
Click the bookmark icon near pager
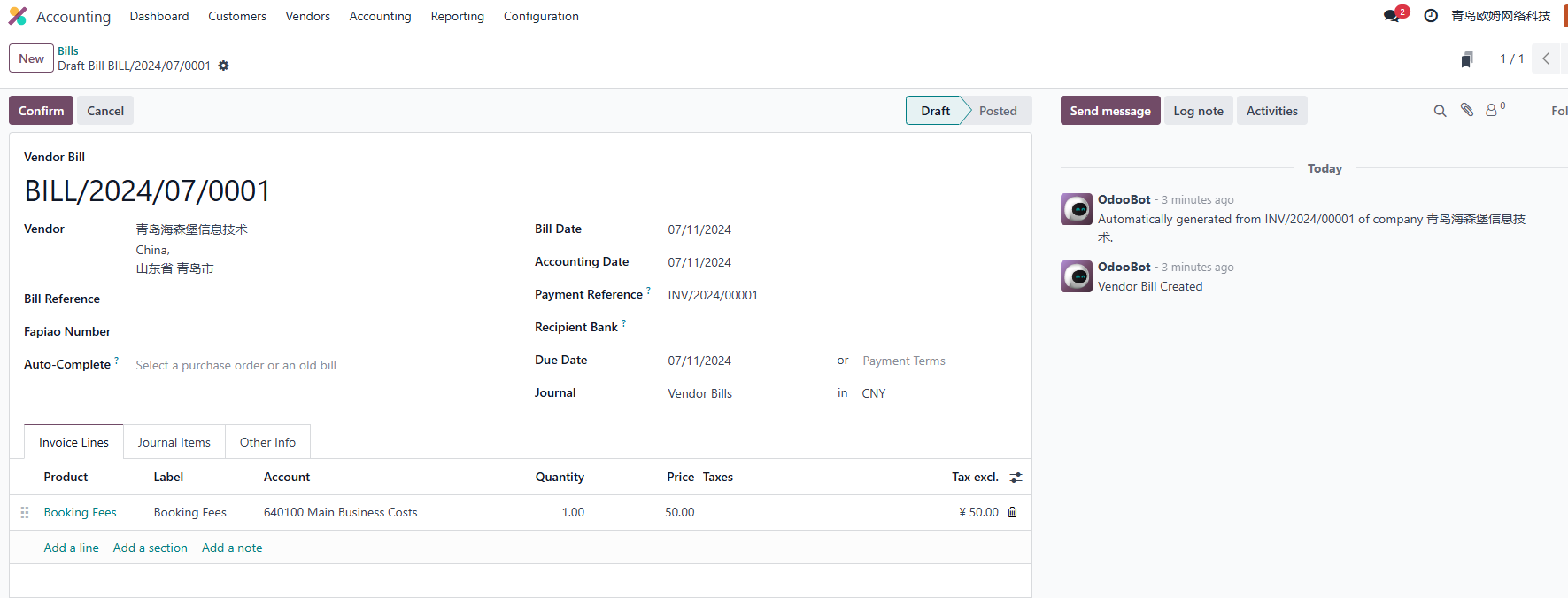[x=1467, y=59]
